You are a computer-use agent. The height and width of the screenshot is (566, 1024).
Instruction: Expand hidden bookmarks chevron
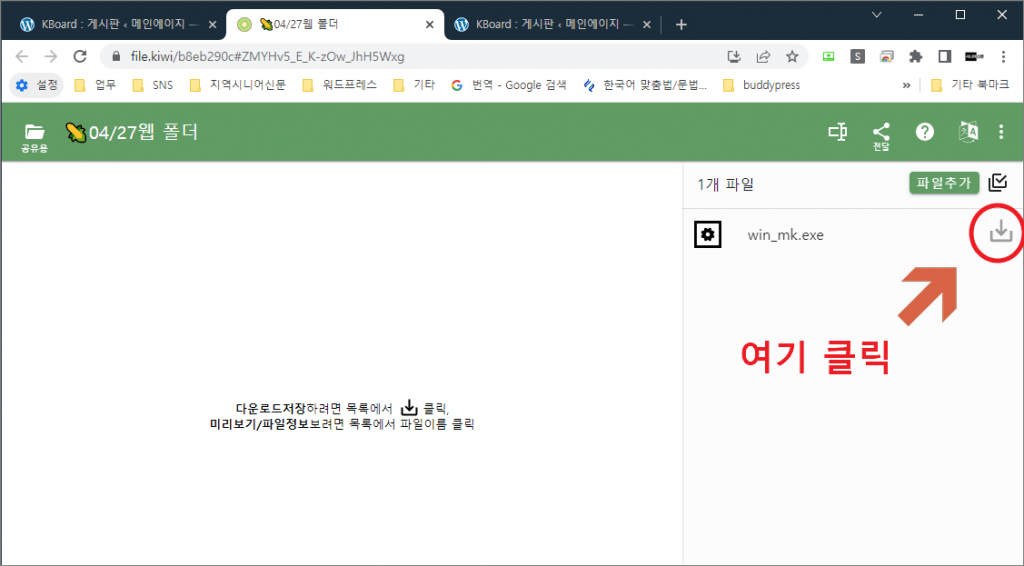pyautogui.click(x=906, y=85)
